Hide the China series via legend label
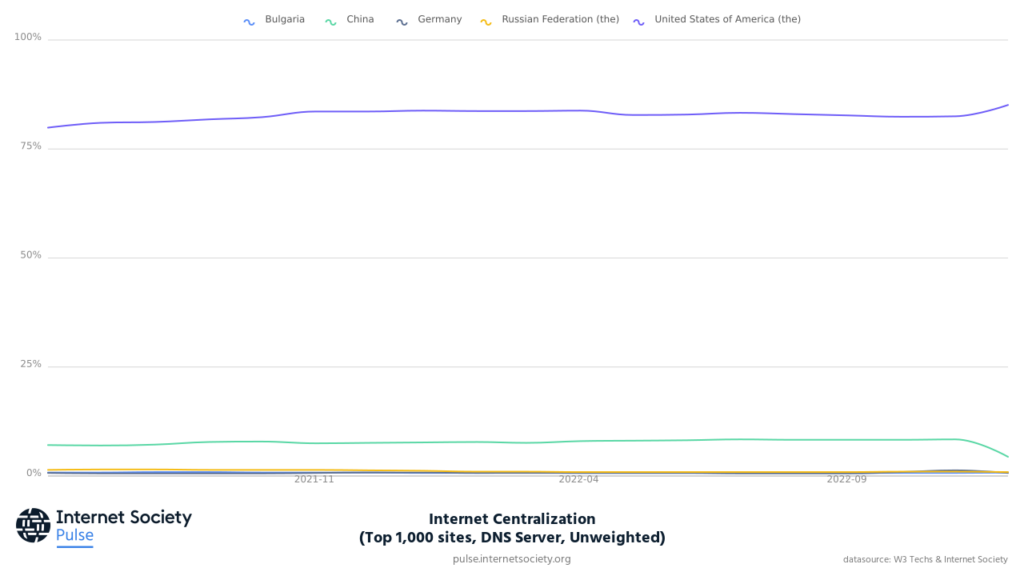The image size is (1024, 580). click(360, 19)
